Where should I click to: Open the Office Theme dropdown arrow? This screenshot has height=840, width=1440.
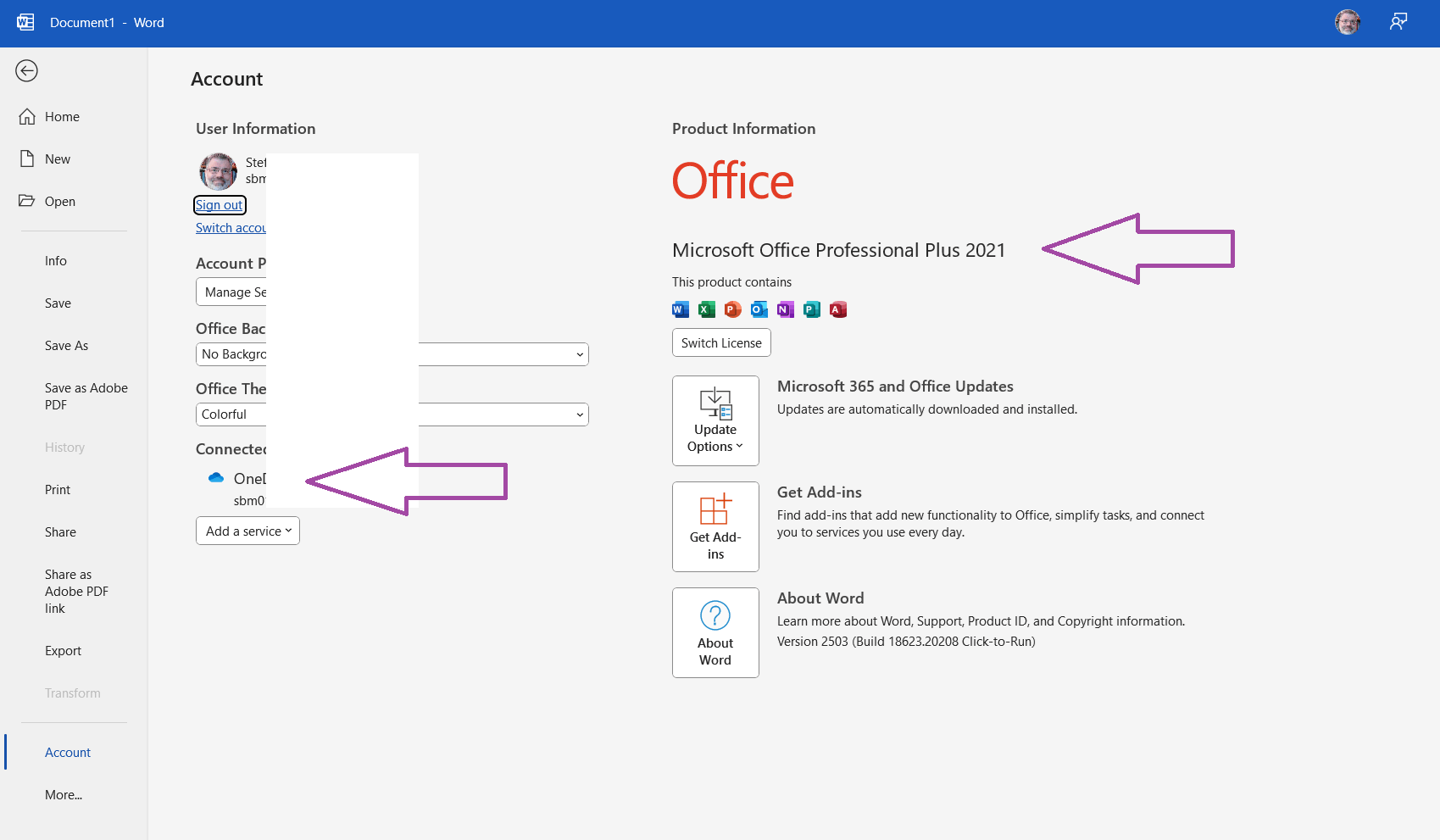[580, 414]
